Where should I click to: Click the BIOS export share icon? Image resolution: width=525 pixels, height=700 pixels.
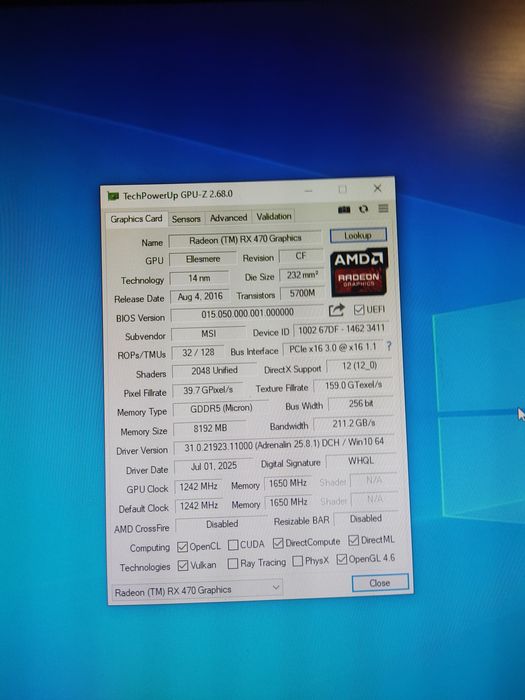pos(337,310)
